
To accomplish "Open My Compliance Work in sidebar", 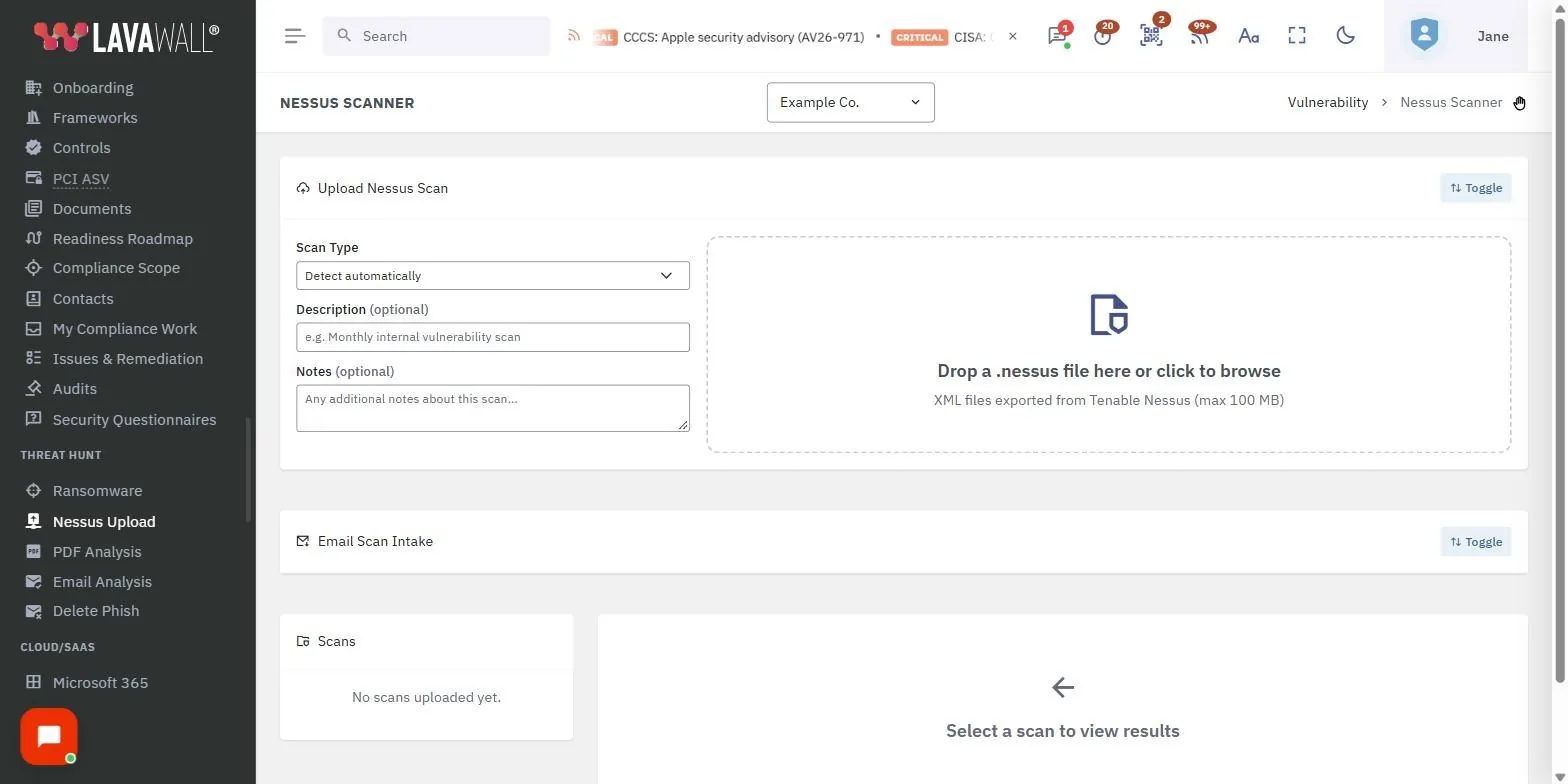I will [125, 329].
